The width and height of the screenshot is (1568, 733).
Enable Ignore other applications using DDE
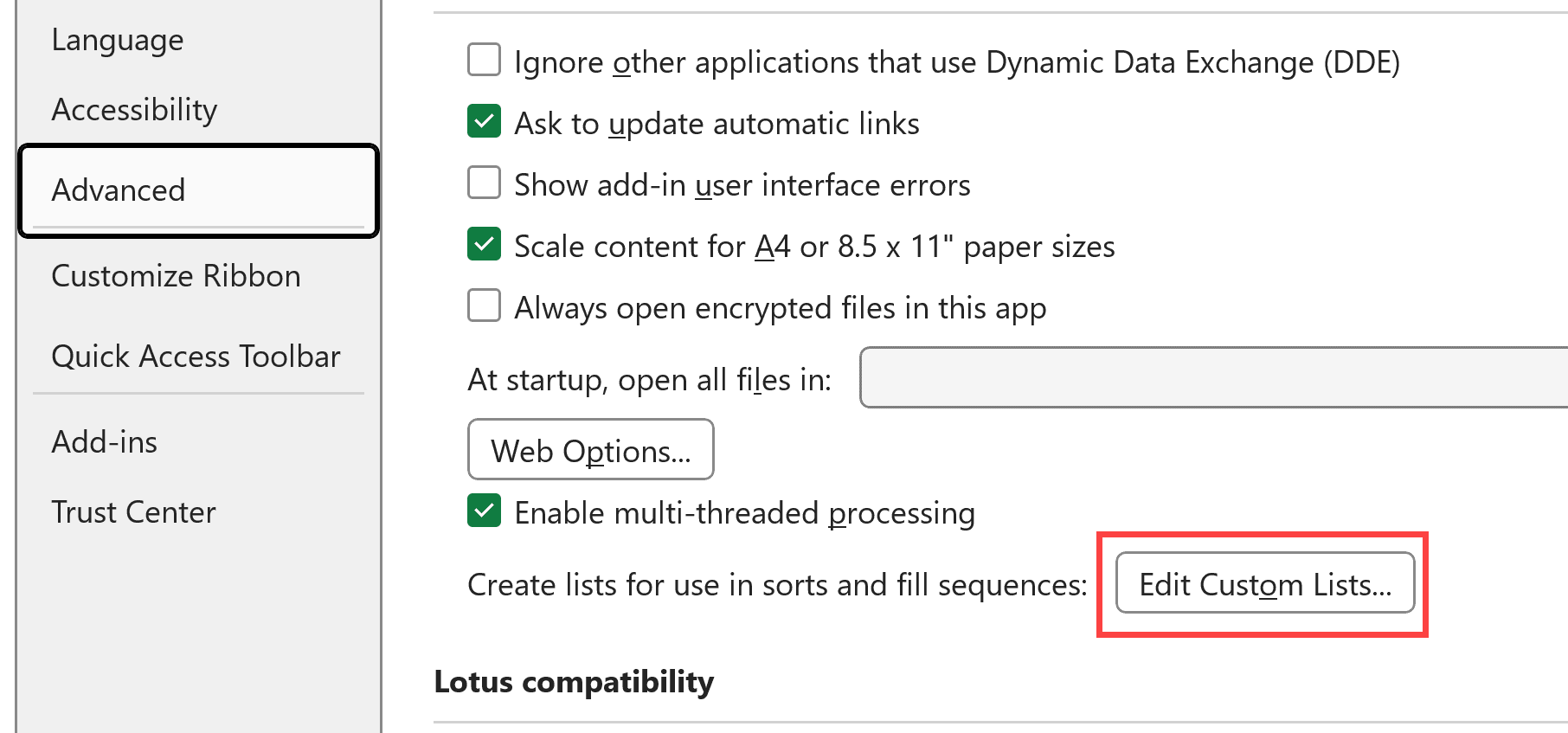(484, 61)
